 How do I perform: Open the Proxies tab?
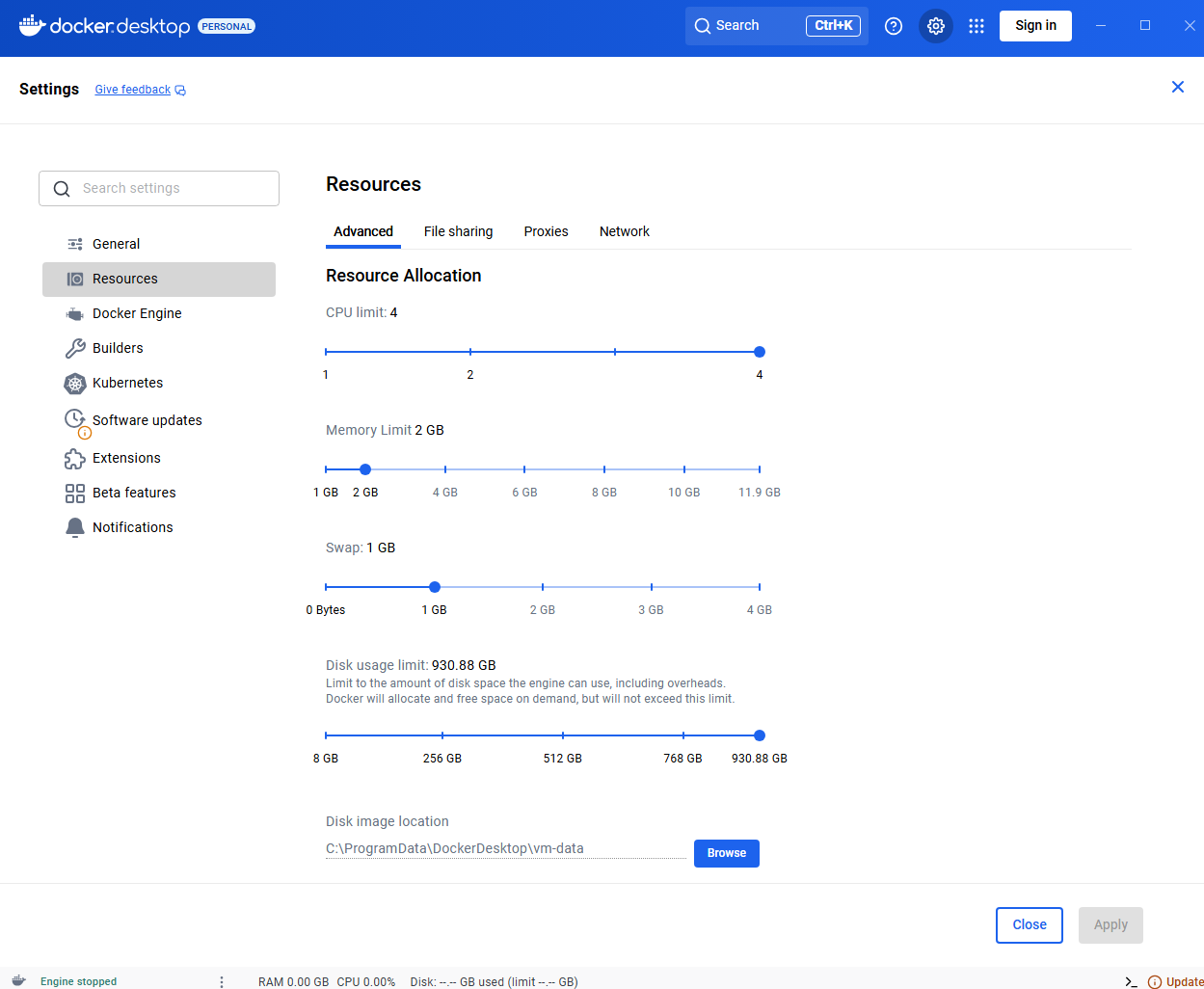[x=547, y=231]
